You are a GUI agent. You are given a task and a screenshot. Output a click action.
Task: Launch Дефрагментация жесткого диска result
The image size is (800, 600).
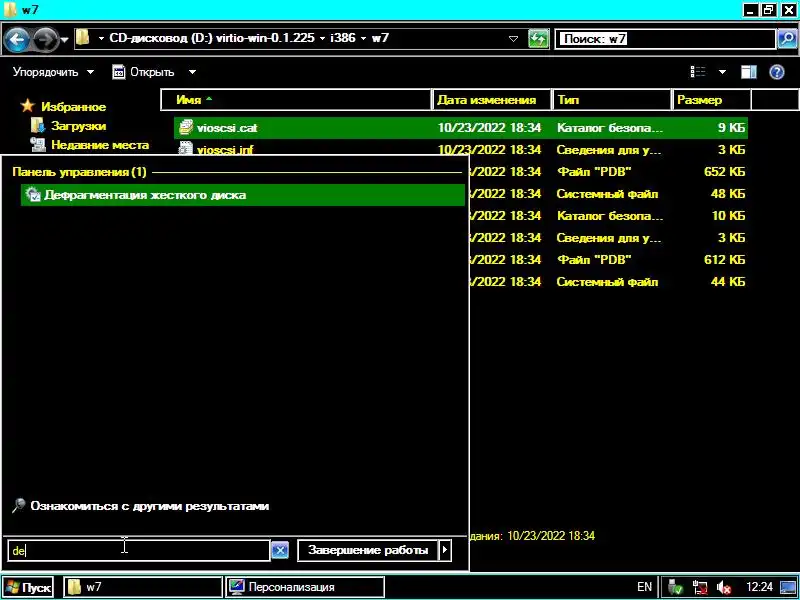click(x=243, y=195)
